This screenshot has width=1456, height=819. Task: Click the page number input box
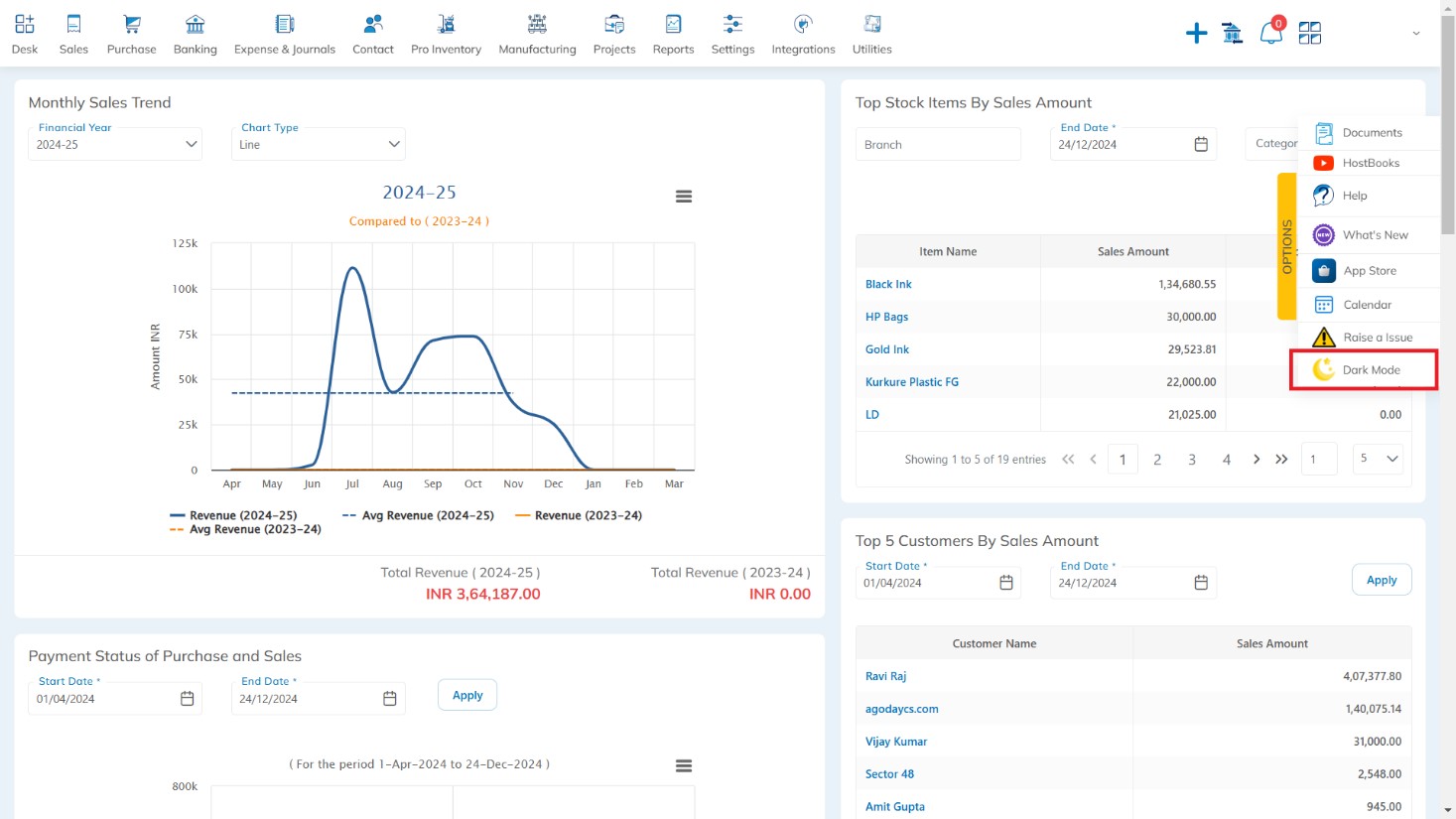pyautogui.click(x=1319, y=459)
